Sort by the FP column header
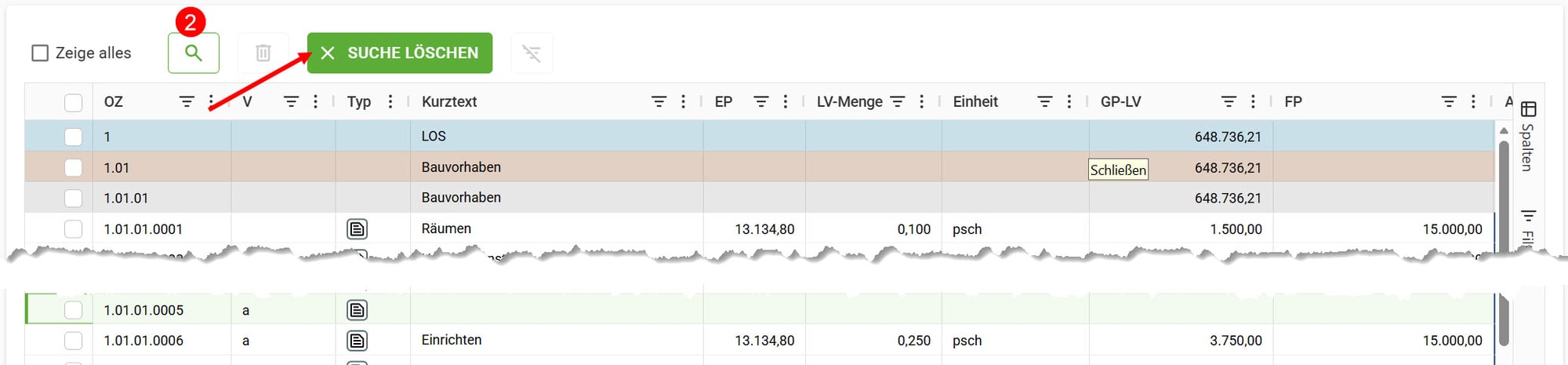 pyautogui.click(x=1294, y=102)
